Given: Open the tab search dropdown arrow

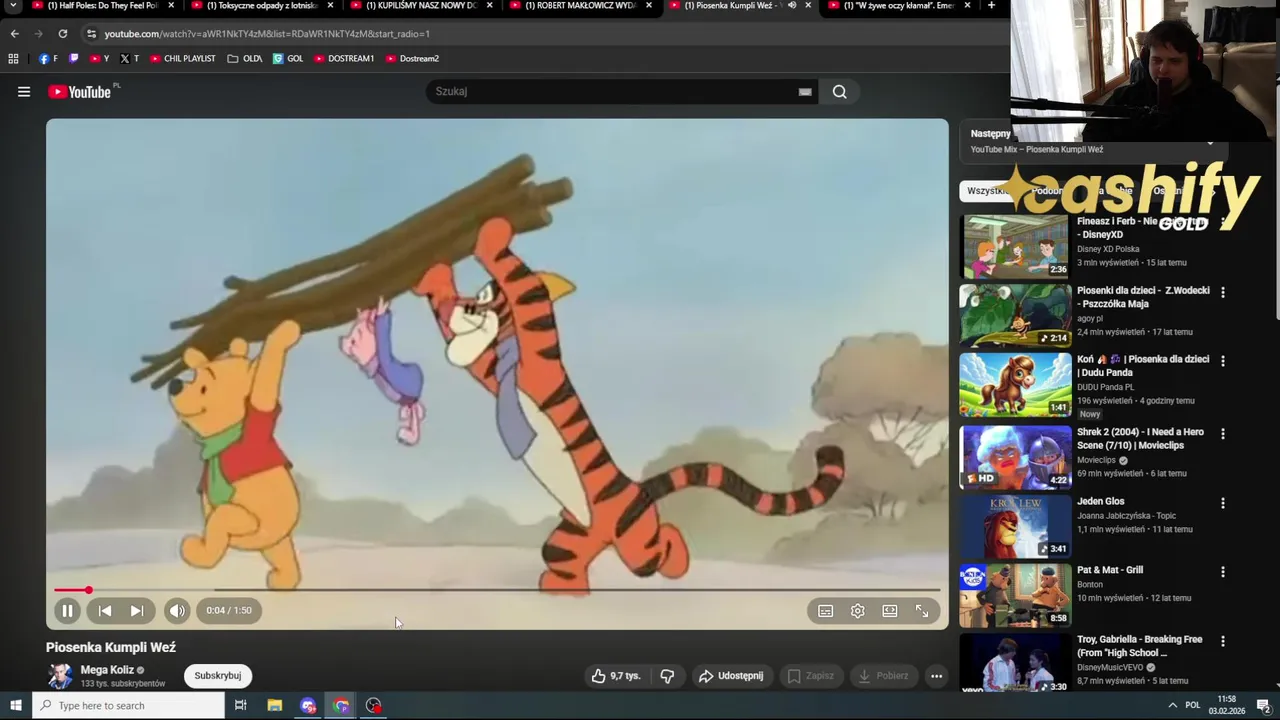Looking at the screenshot, I should 13,5.
